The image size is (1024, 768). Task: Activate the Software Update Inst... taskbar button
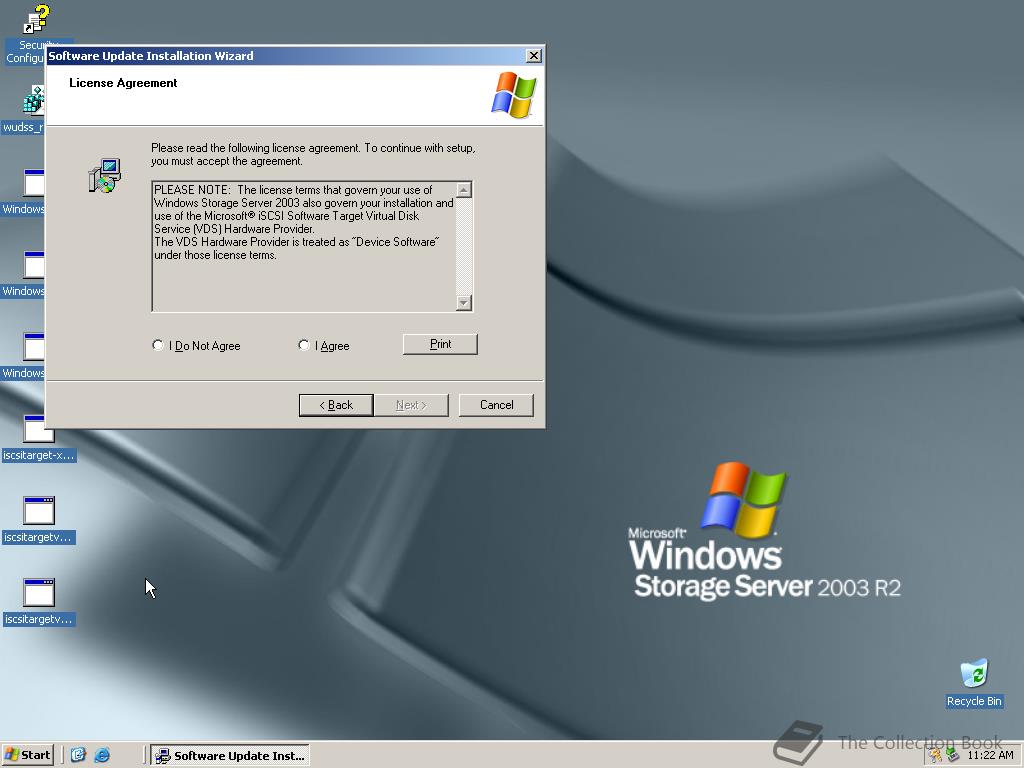(x=230, y=756)
